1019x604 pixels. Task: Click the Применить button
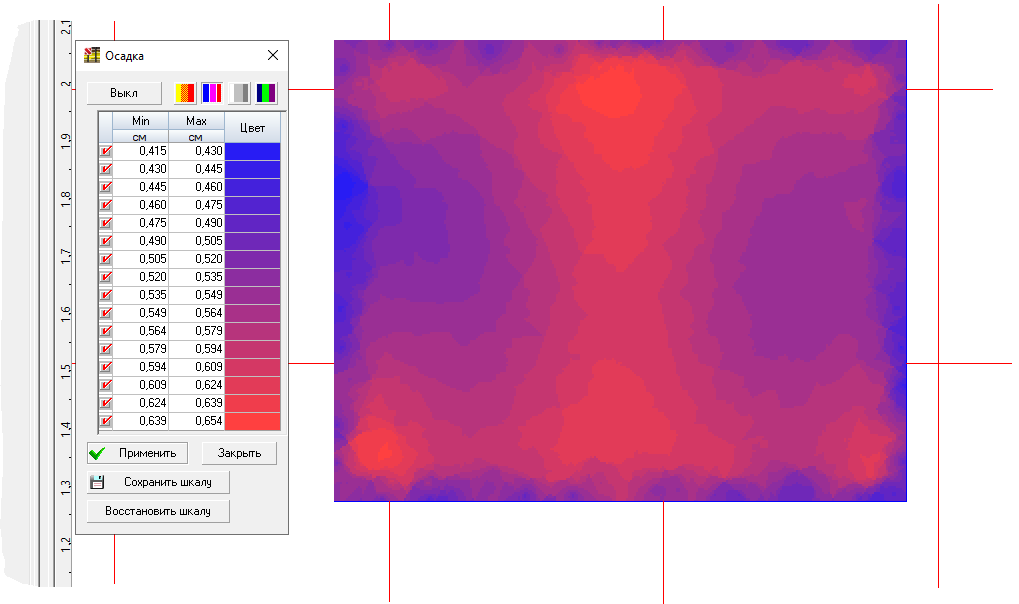[137, 453]
